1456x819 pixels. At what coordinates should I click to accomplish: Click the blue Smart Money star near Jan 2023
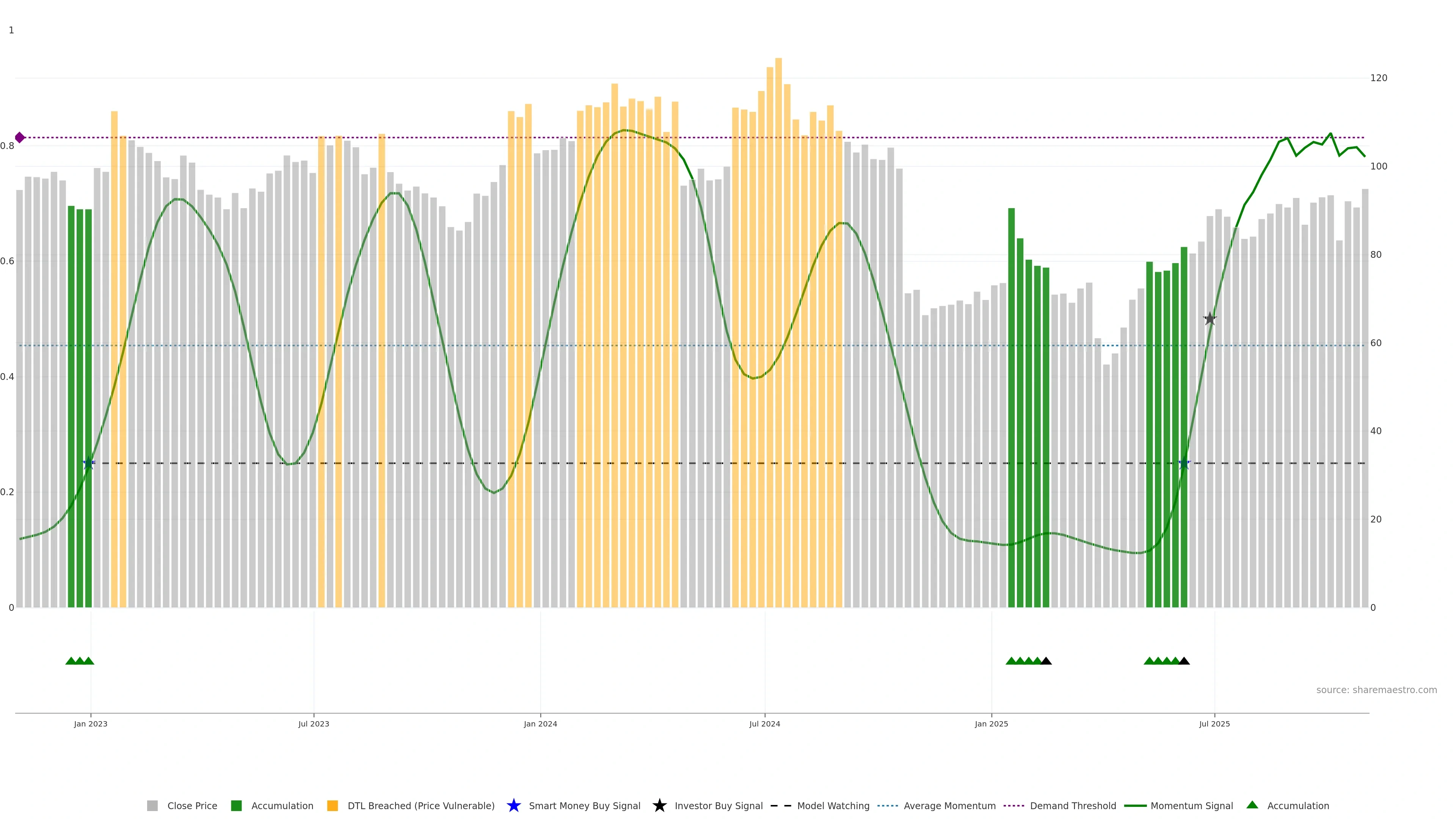tap(89, 463)
